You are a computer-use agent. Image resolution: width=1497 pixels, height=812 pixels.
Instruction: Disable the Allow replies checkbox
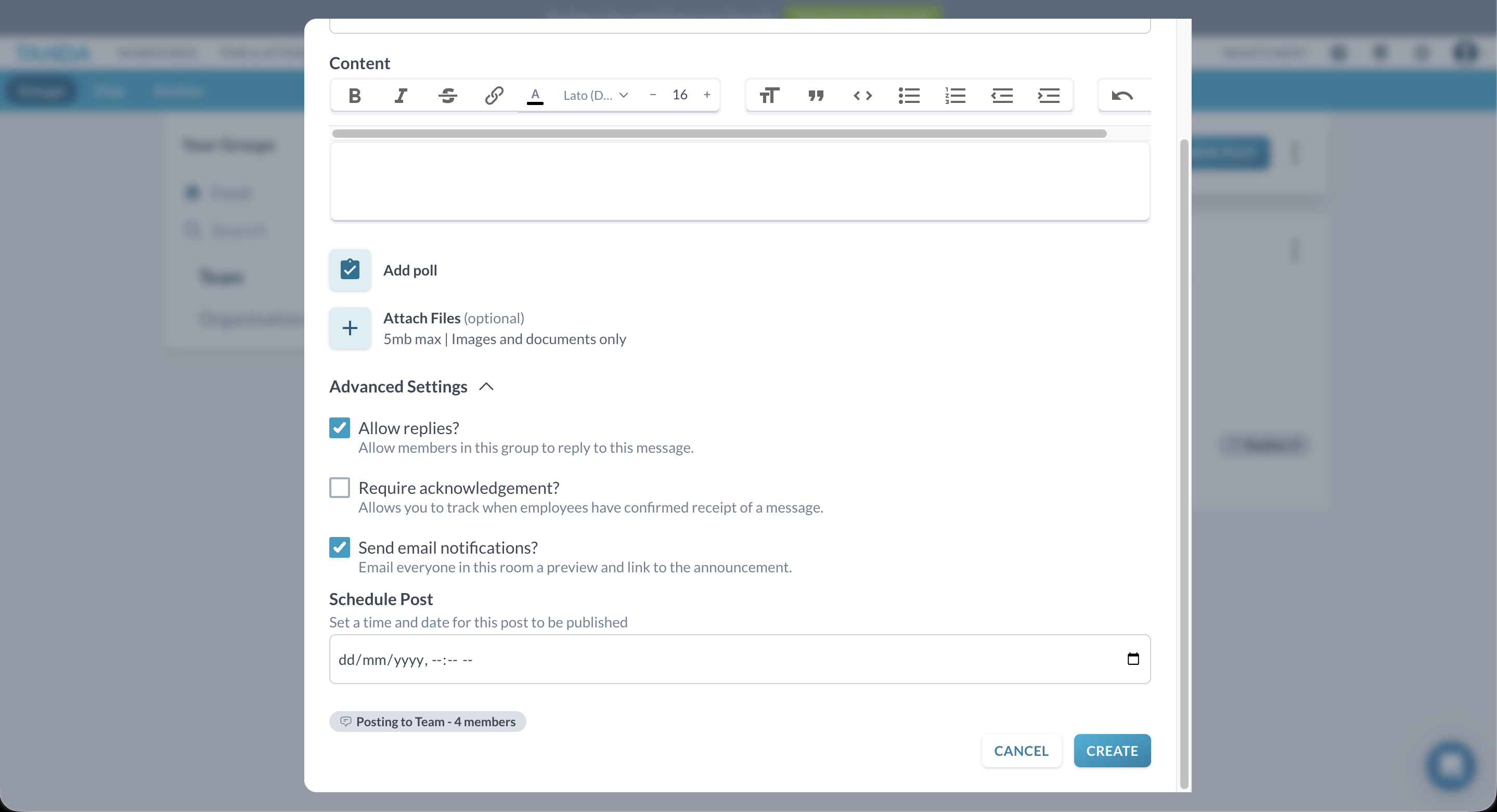(x=339, y=427)
